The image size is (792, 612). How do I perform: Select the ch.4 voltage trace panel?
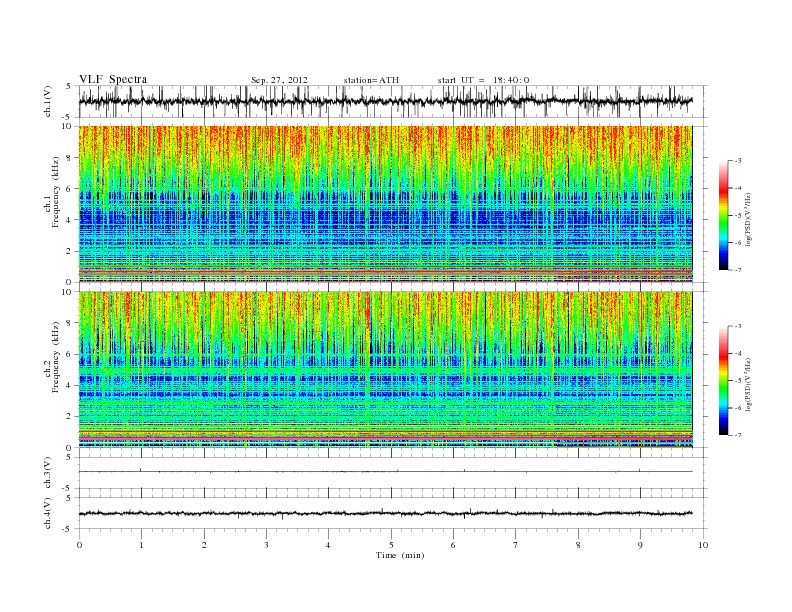coord(393,513)
